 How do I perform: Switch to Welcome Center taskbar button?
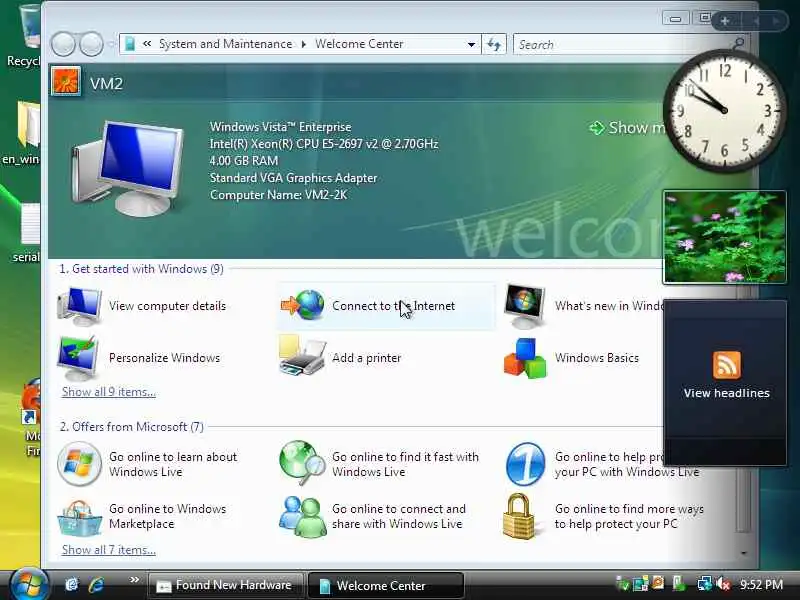pos(386,585)
